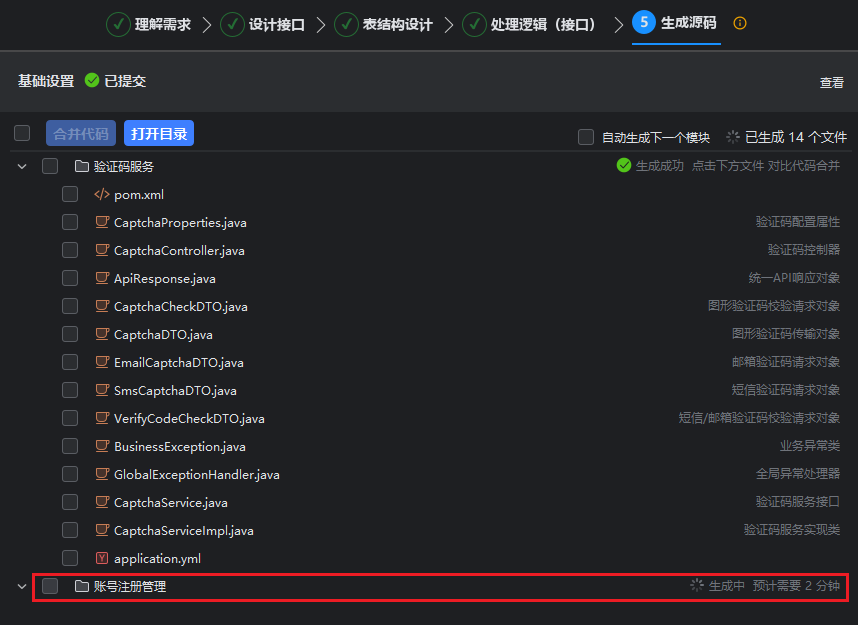The width and height of the screenshot is (858, 625).
Task: Enable the 自动生成下一个模块 checkbox
Action: pyautogui.click(x=586, y=137)
